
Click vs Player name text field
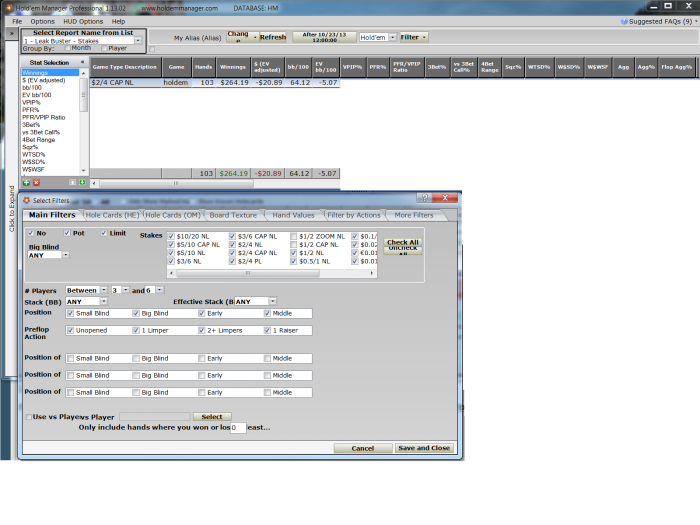[155, 417]
